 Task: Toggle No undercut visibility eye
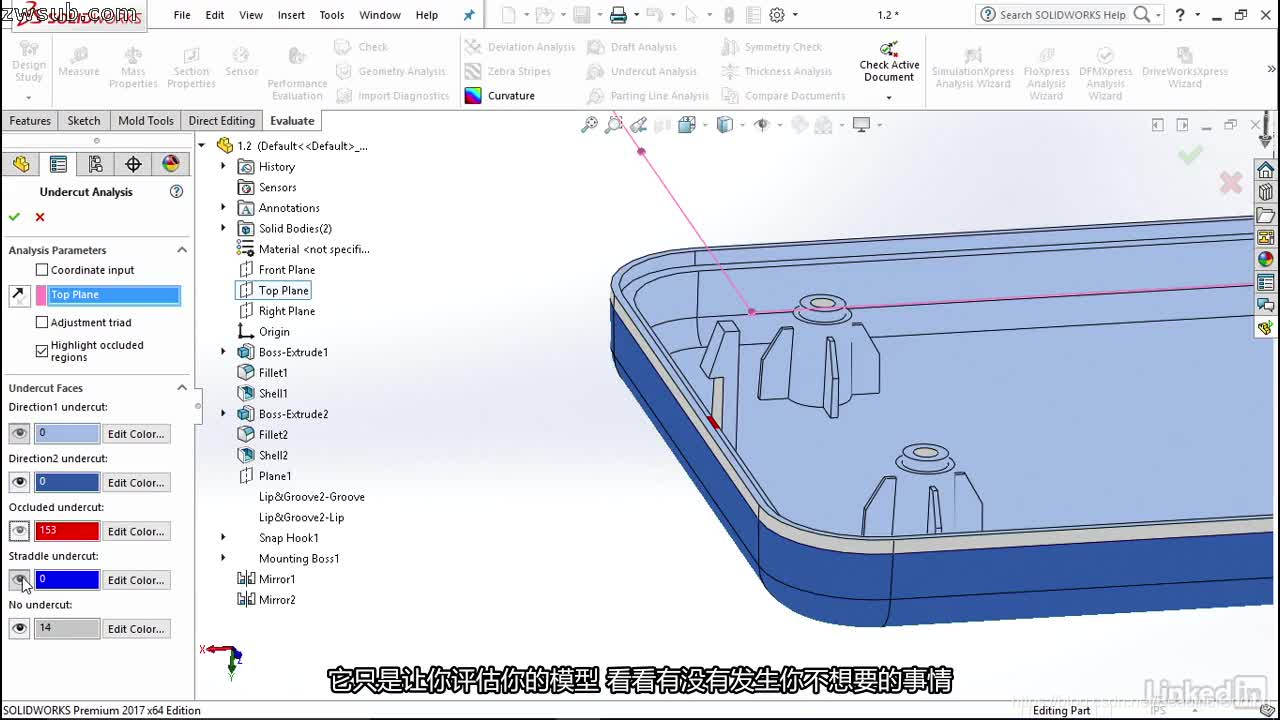[19, 629]
